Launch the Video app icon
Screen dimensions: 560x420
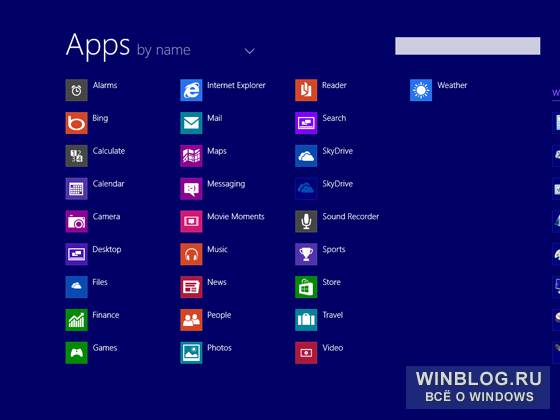tap(306, 352)
